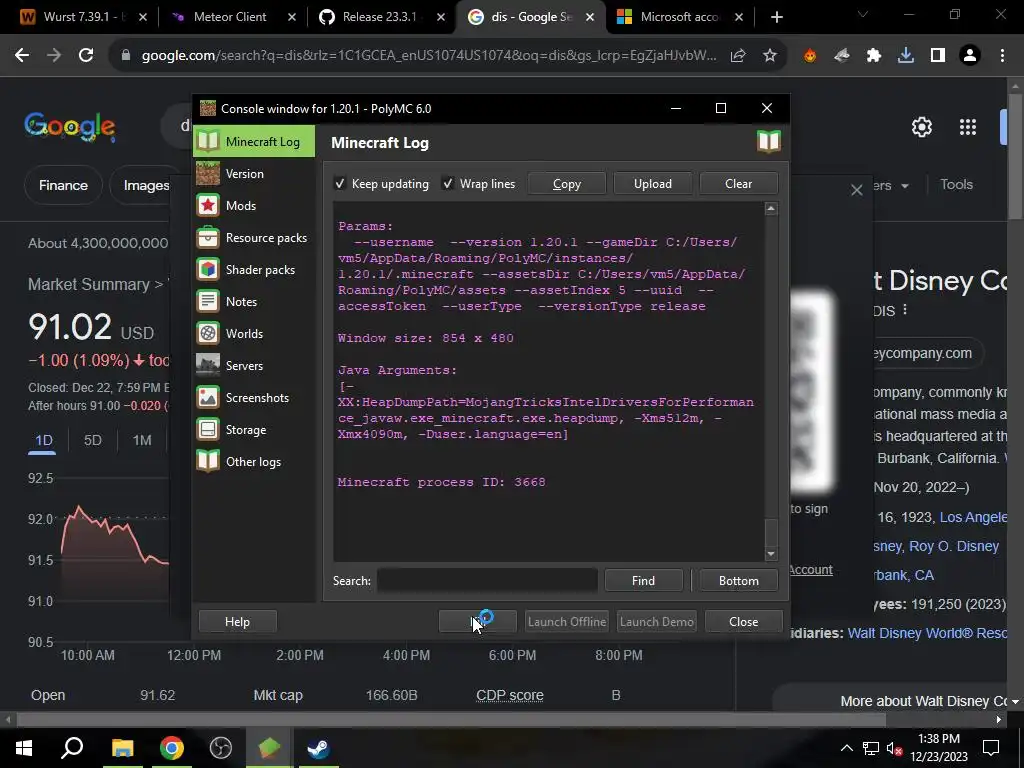Jump to Bottom of the log

click(739, 580)
